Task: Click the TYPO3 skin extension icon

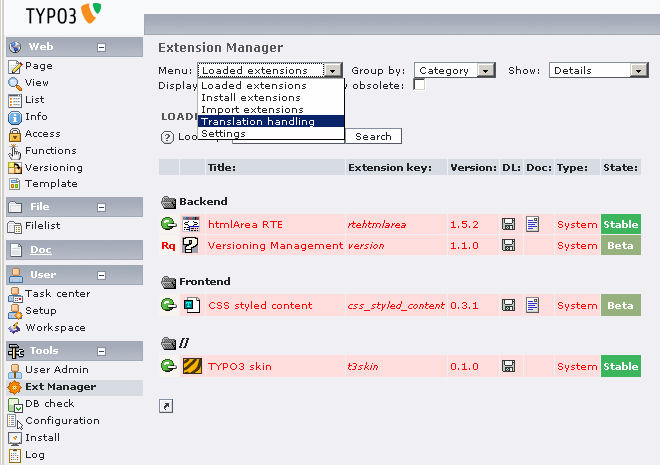Action: pos(190,366)
